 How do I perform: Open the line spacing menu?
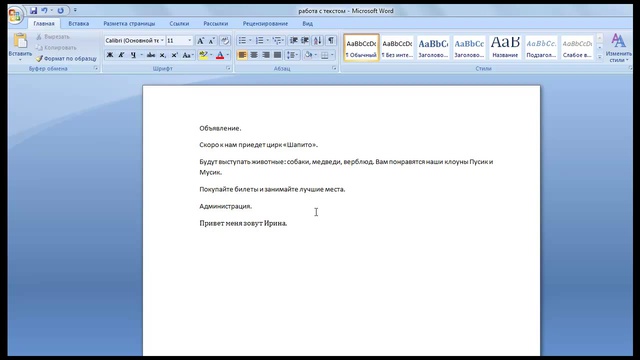292,55
